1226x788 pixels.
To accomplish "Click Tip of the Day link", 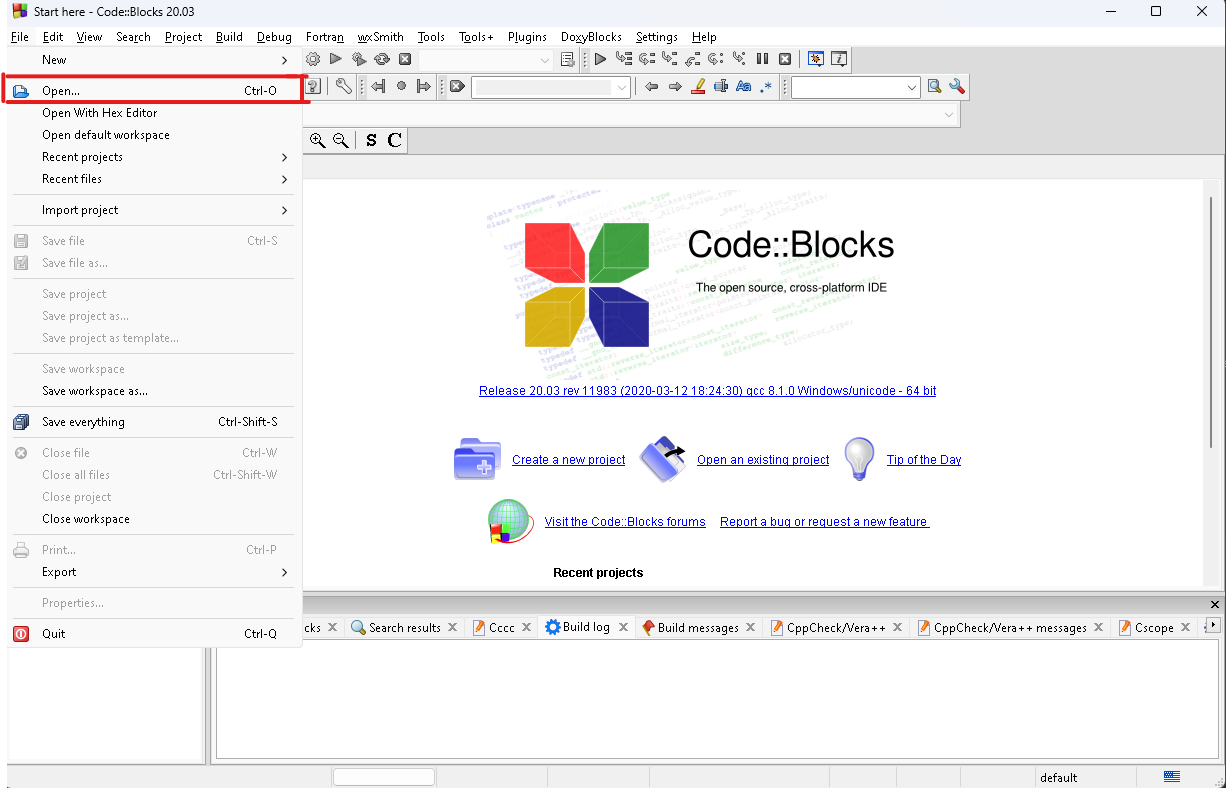I will pyautogui.click(x=924, y=460).
